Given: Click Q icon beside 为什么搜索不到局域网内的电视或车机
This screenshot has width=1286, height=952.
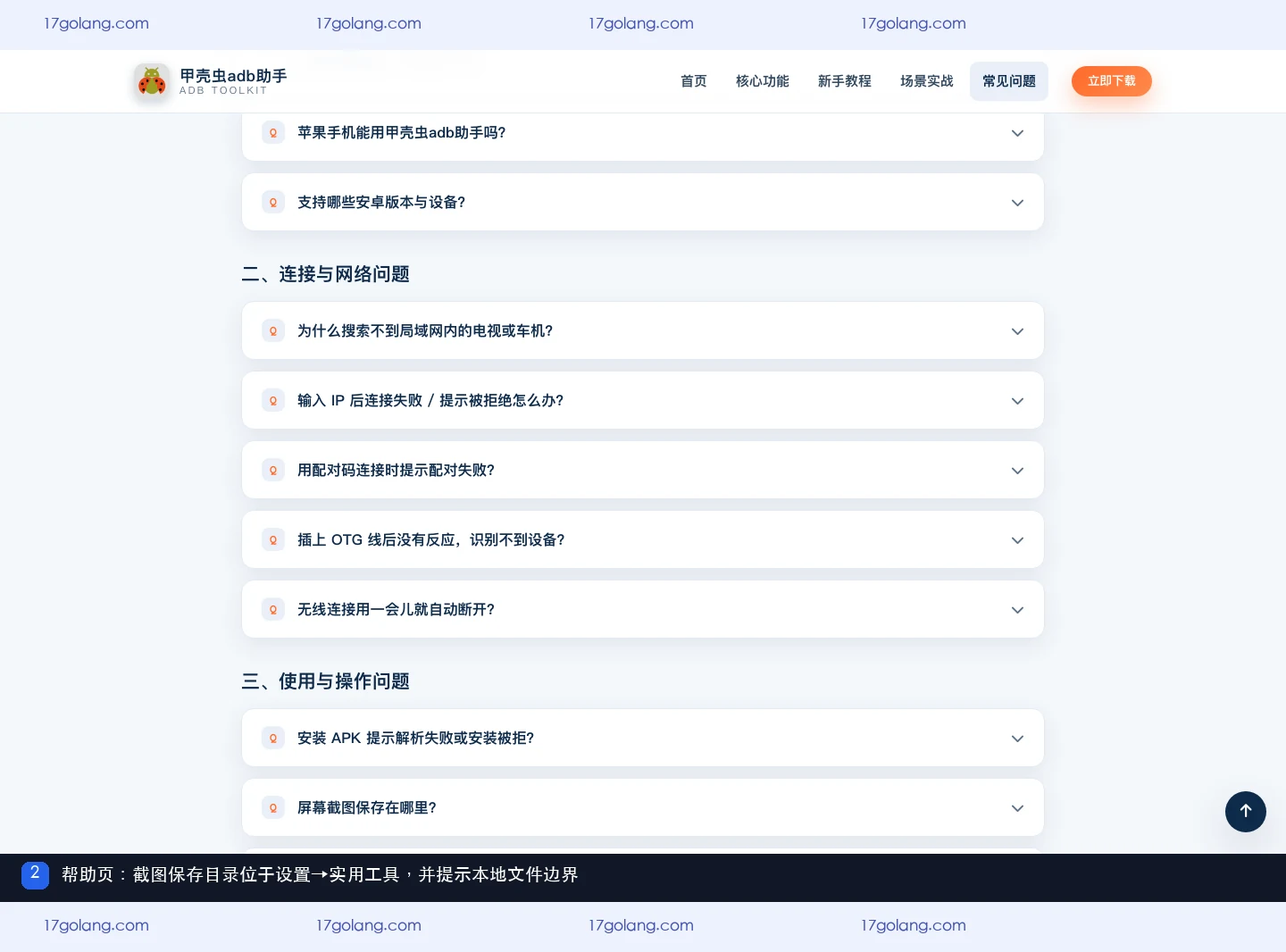Looking at the screenshot, I should pos(273,330).
